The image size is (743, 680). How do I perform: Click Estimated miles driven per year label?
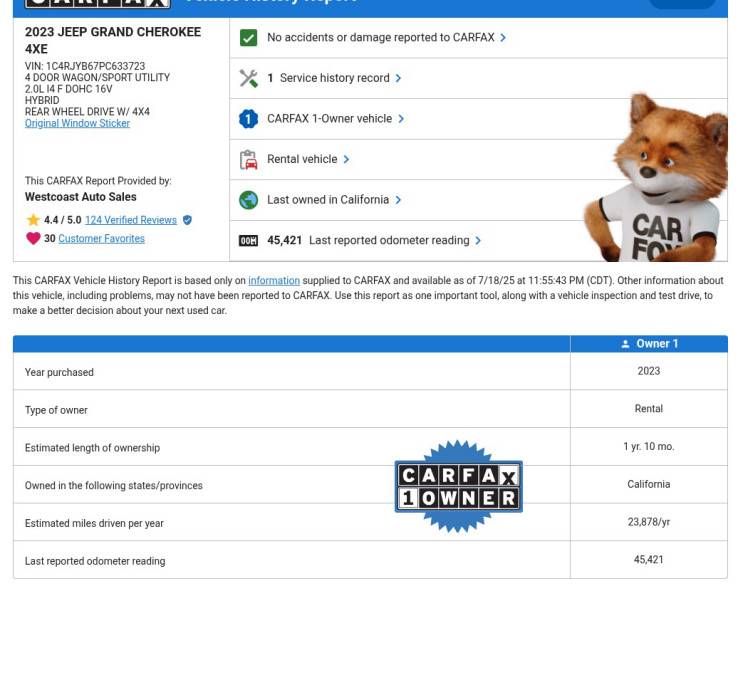coord(94,524)
